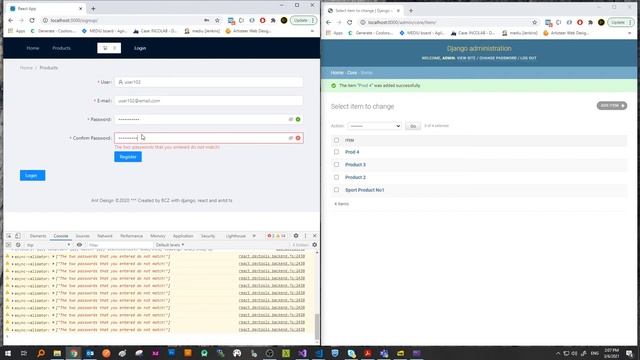Viewport: 640px width, 360px height.
Task: Switch to the Performance tab in DevTools
Action: coord(131,236)
